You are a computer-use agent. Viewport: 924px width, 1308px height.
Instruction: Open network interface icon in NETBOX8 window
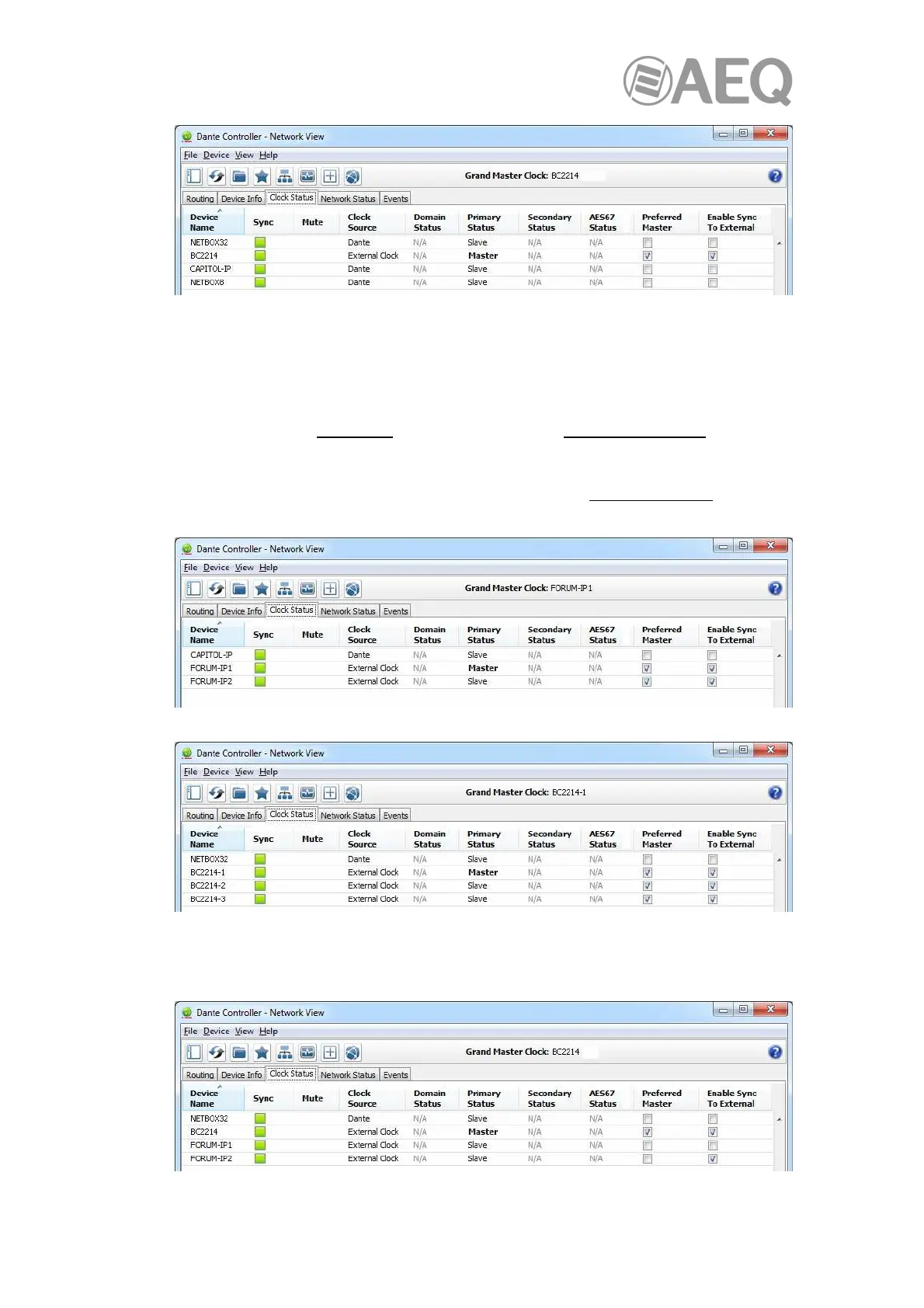pos(285,176)
